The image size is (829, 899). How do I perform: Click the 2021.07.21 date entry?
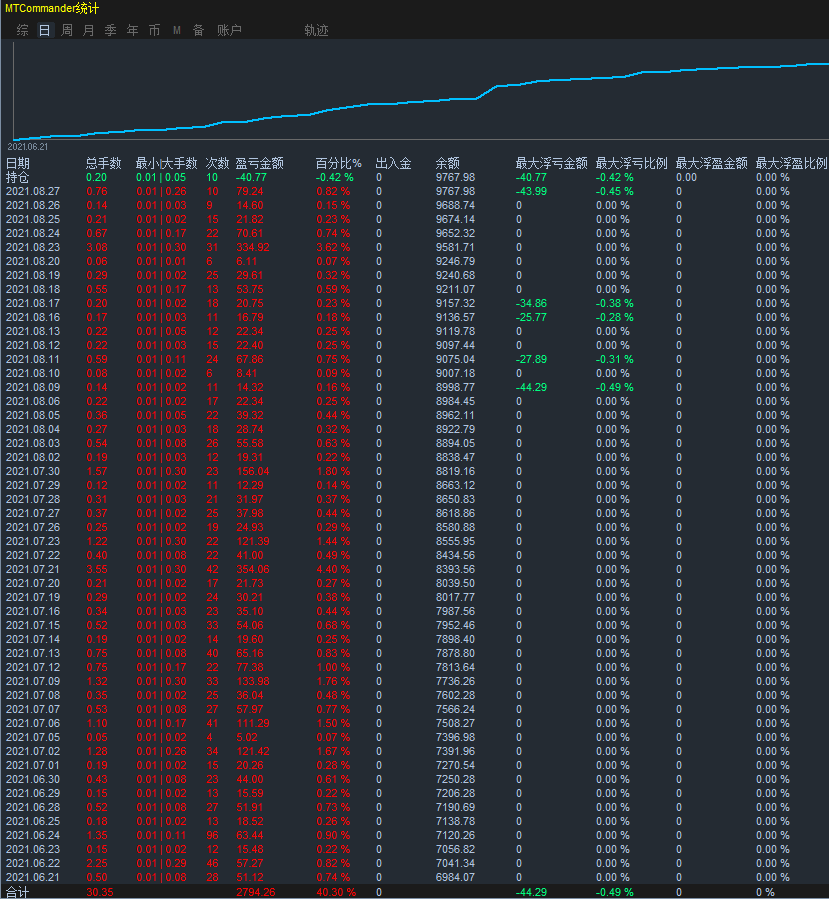coord(33,569)
